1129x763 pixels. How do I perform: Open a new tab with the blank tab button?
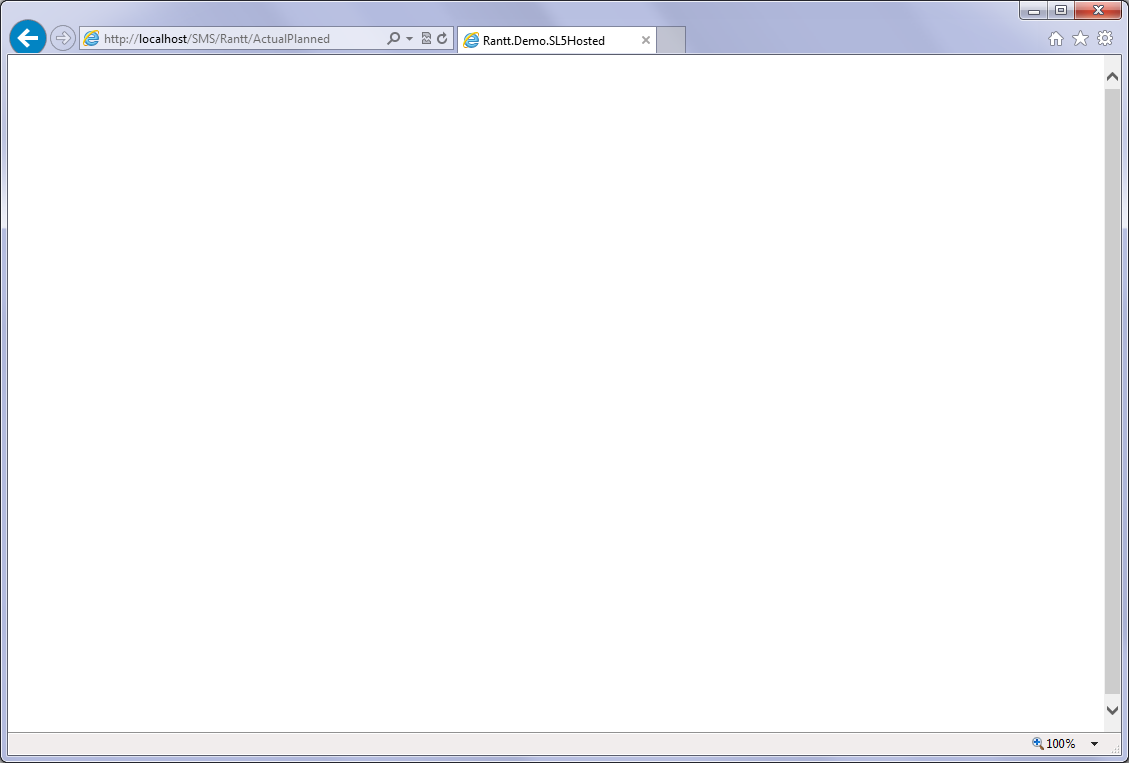click(671, 41)
